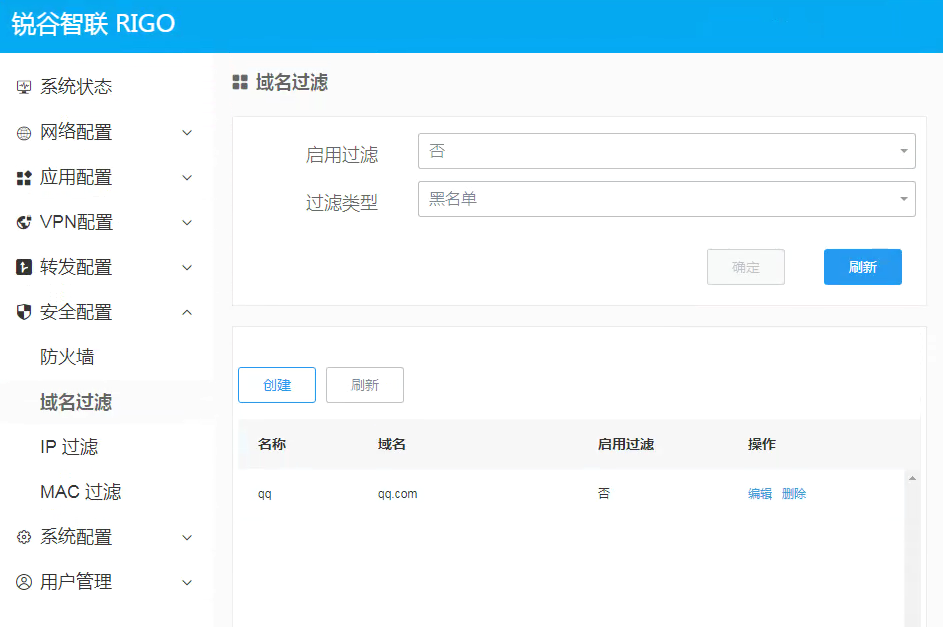Click the blue 刷新 button
Image resolution: width=943 pixels, height=627 pixels.
pos(862,267)
